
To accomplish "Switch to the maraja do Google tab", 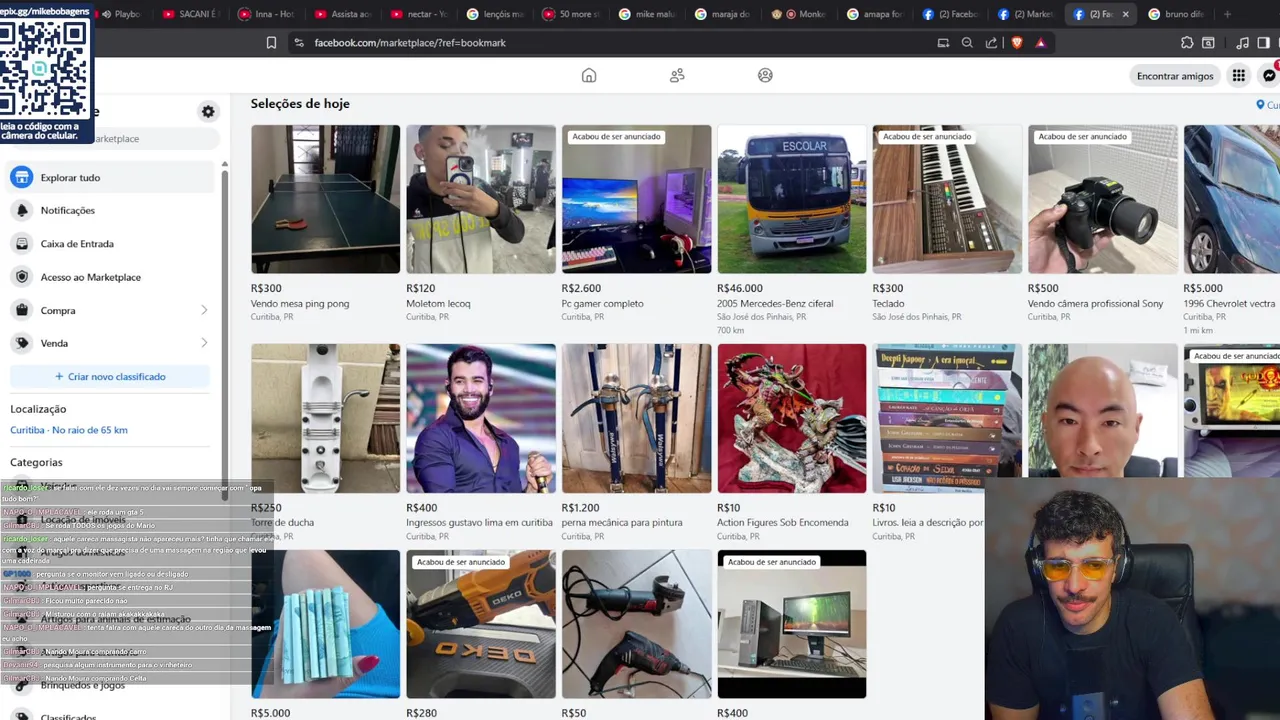I will point(723,14).
